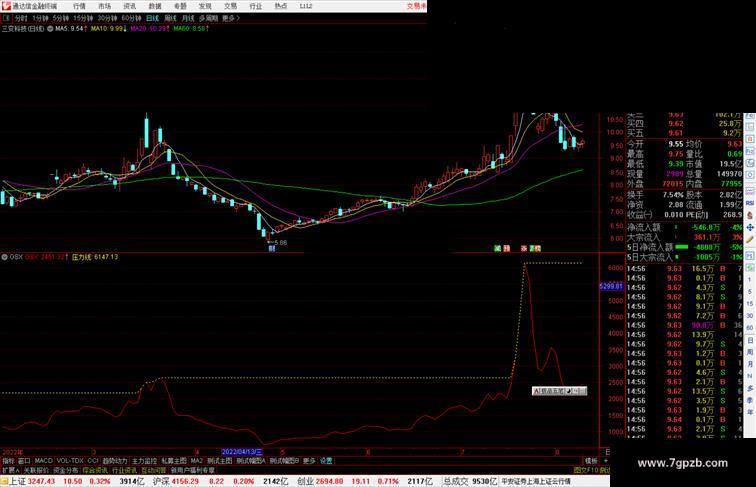Select the 60分钟 period

(x=131, y=18)
